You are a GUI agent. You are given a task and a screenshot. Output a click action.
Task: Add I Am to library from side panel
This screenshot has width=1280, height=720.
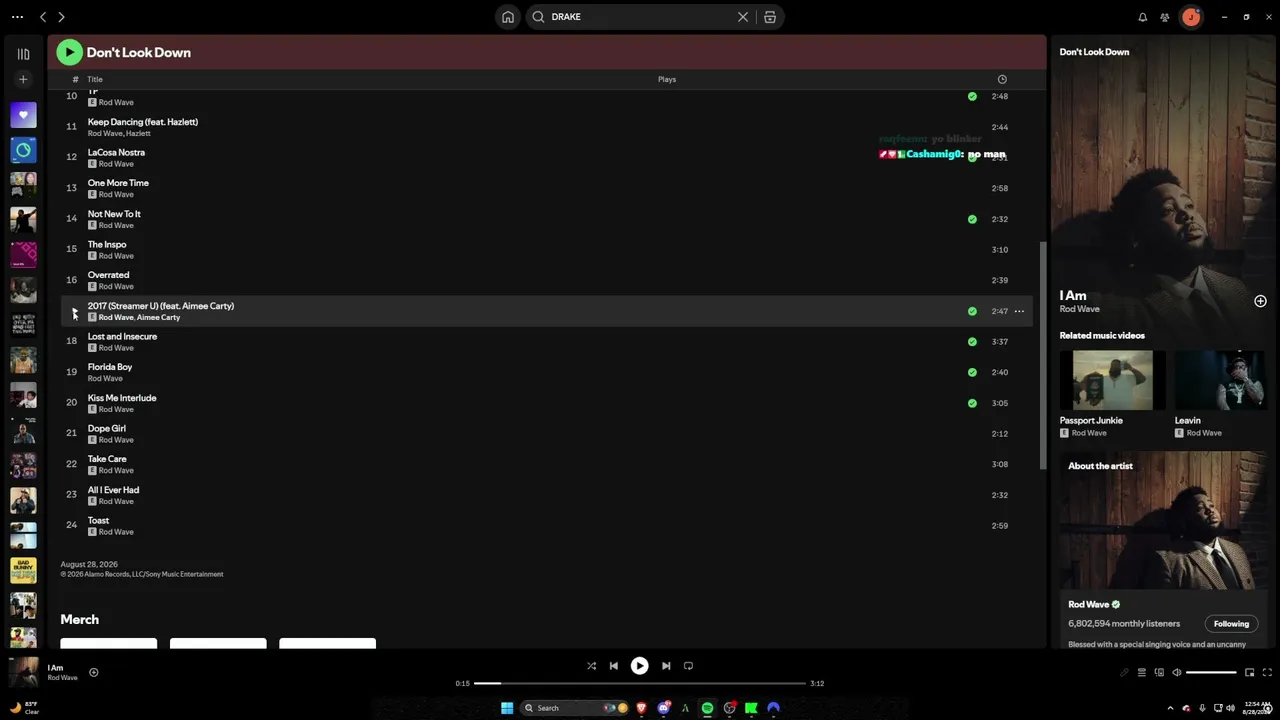tap(1260, 301)
